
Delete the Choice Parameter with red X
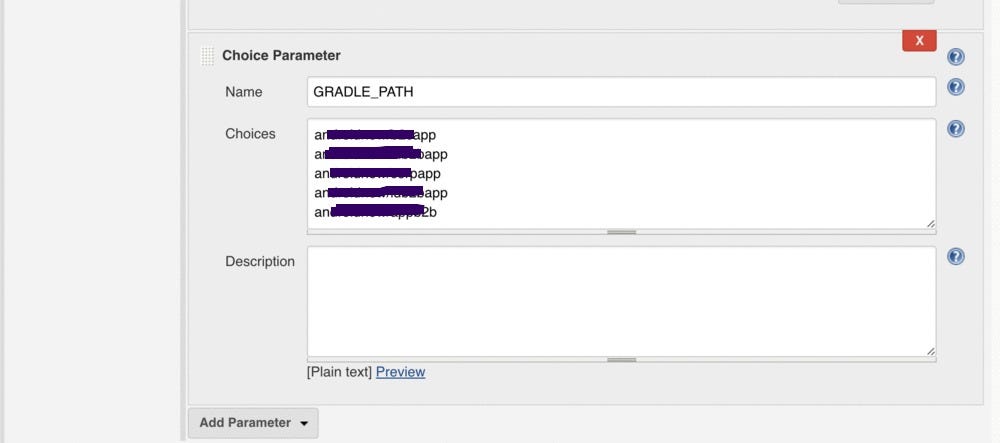(x=919, y=40)
